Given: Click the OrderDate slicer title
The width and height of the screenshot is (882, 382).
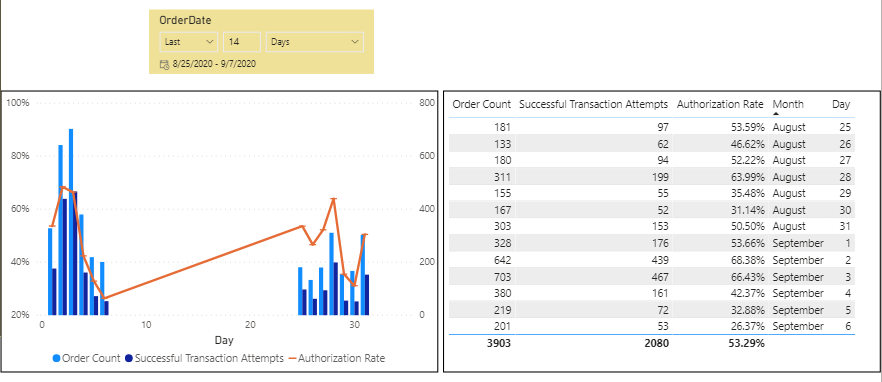Looking at the screenshot, I should point(185,20).
